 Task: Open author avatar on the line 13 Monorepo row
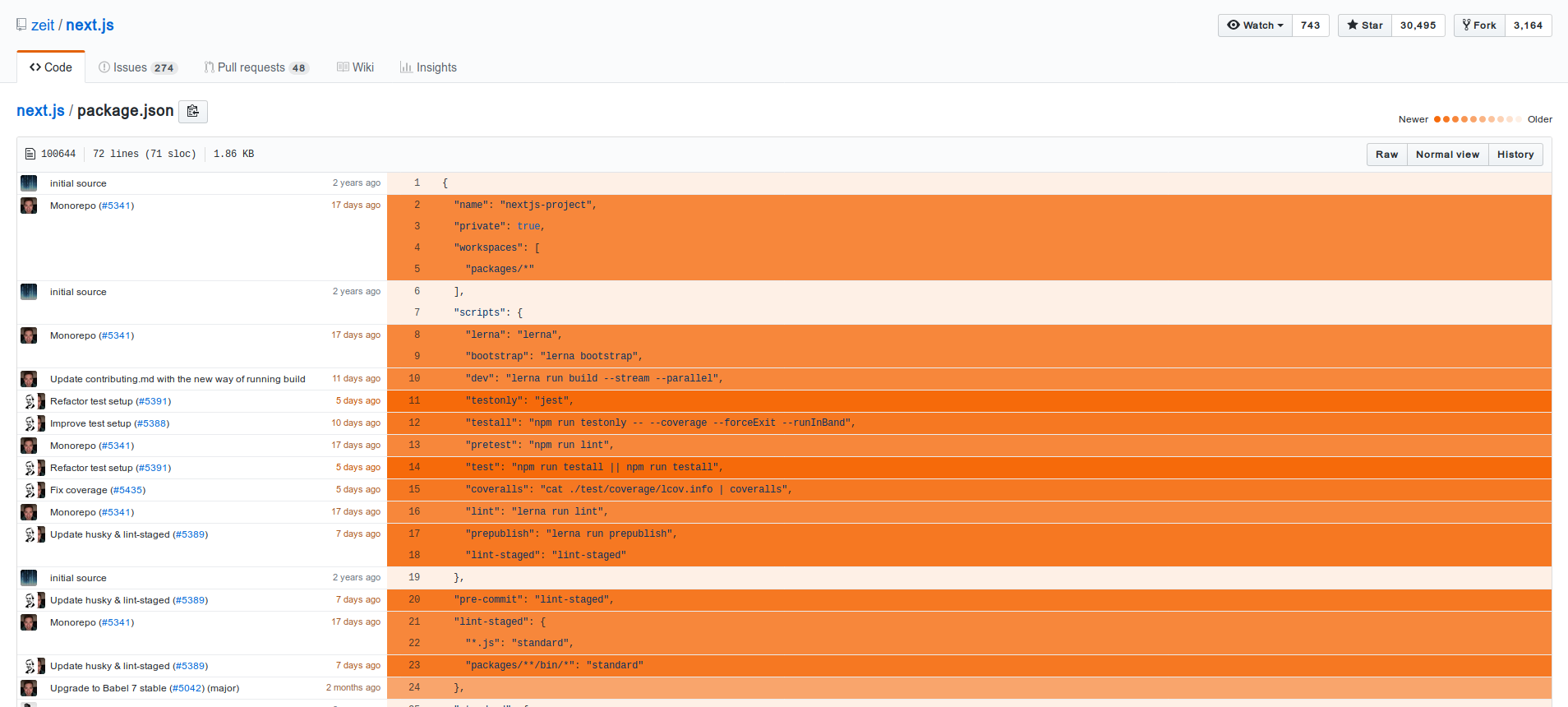29,446
